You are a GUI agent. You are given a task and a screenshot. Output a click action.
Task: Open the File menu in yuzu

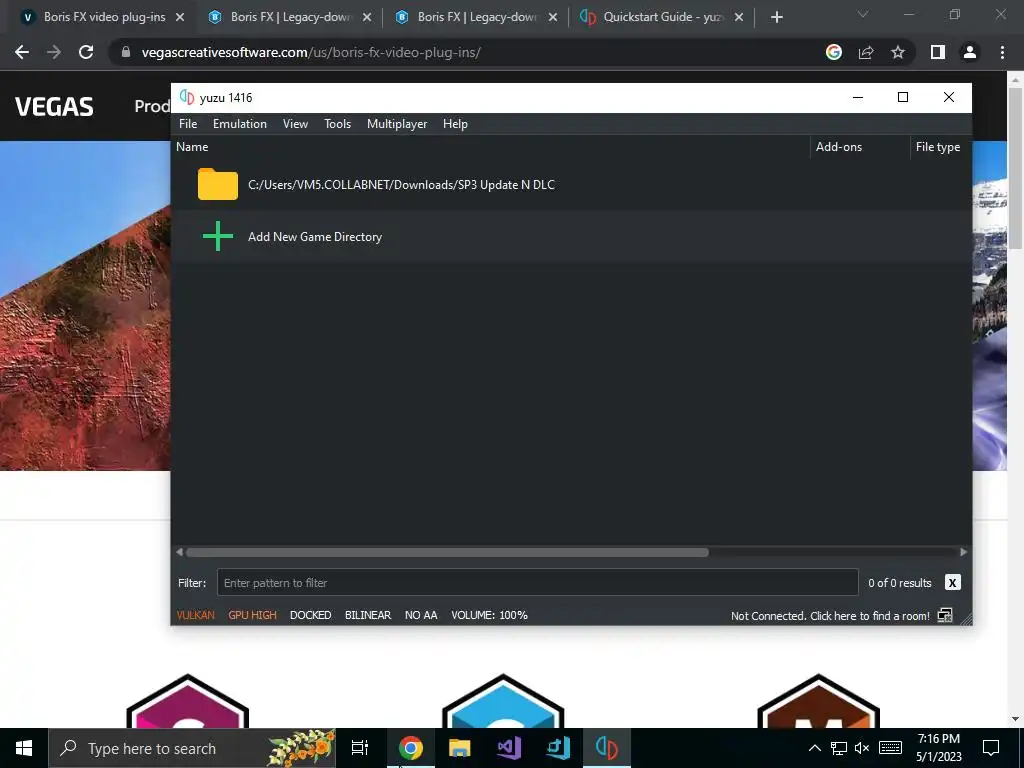pyautogui.click(x=188, y=123)
